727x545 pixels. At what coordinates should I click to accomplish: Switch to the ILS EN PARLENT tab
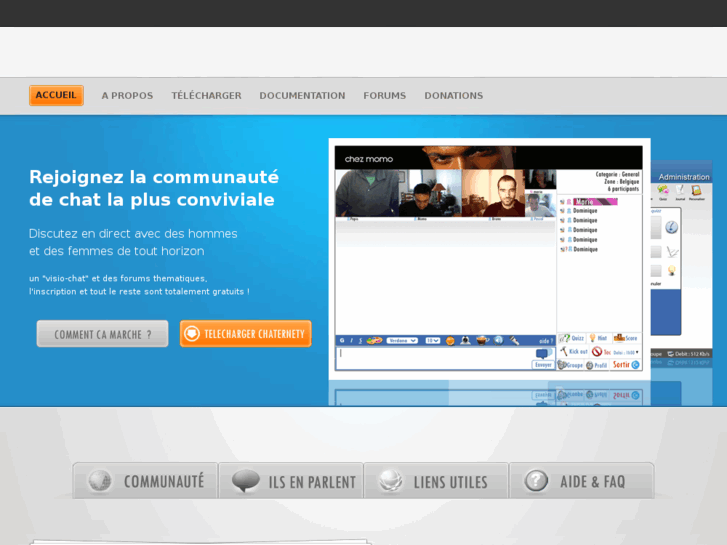pyautogui.click(x=291, y=481)
